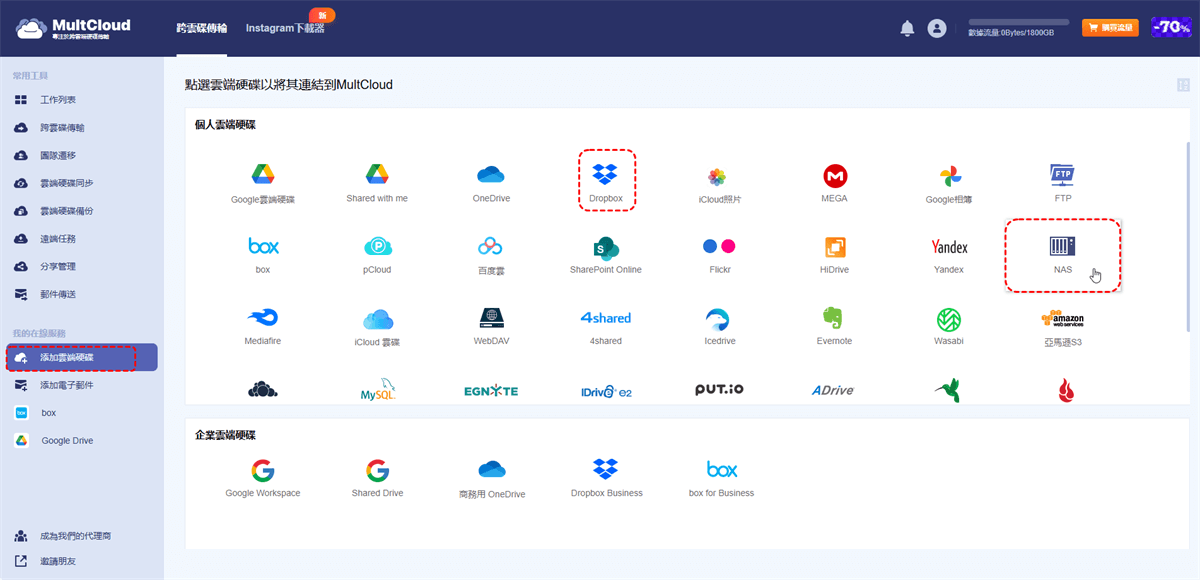Select the ownCloud cloud icon
This screenshot has width=1200, height=580.
[x=263, y=391]
